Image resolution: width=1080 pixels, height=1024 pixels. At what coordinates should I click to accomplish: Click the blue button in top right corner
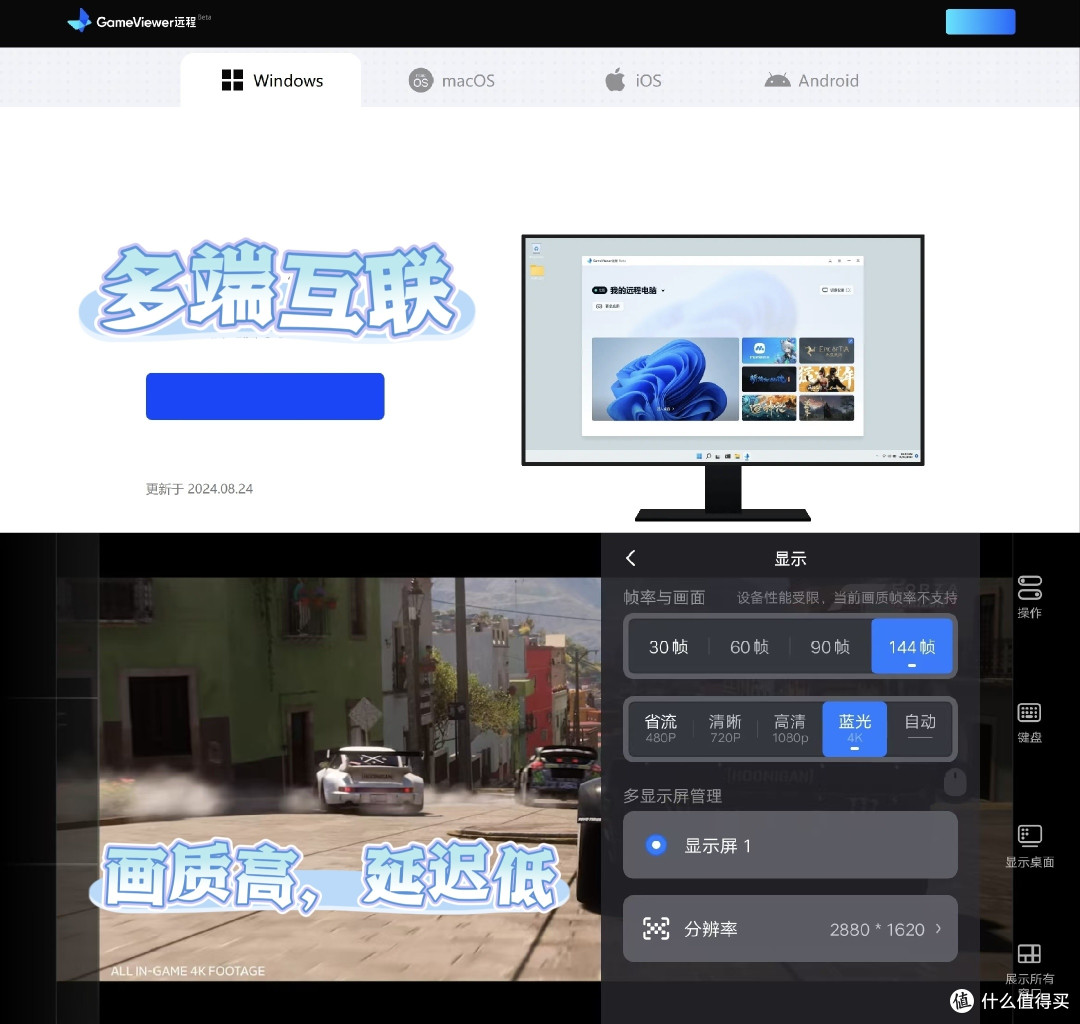(980, 21)
